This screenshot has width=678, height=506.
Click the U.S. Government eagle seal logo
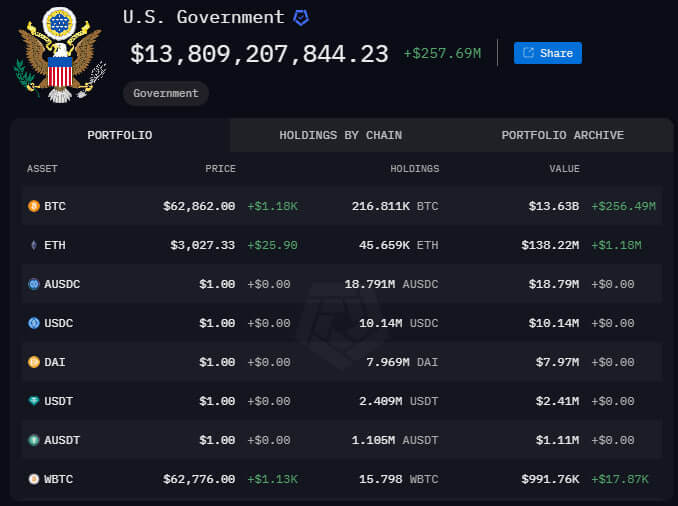(x=60, y=55)
